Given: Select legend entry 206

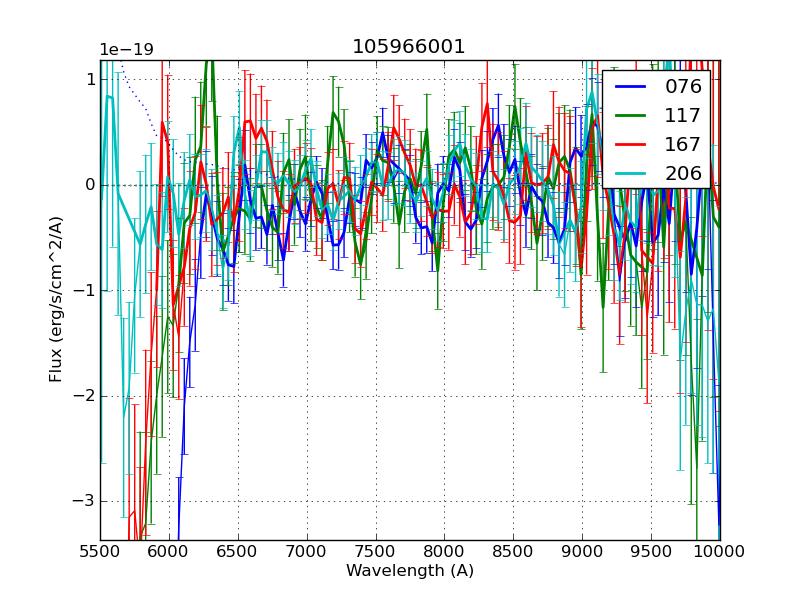Looking at the screenshot, I should (683, 173).
